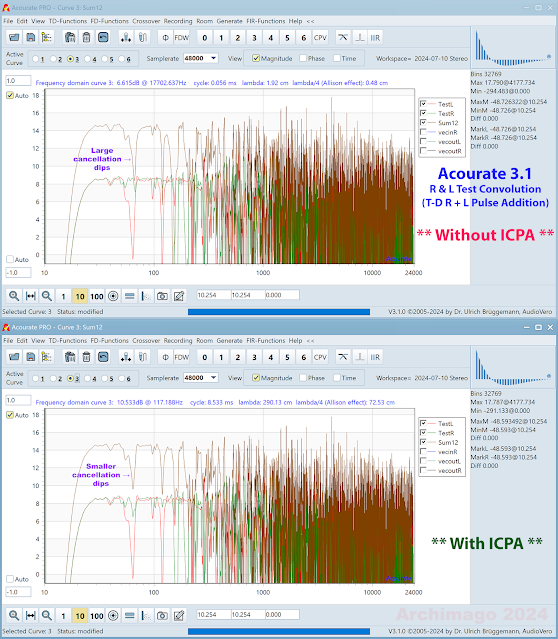Click highlighted 10 scale button in 'With ICPA' window
The height and width of the screenshot is (639, 558).
coord(80,616)
